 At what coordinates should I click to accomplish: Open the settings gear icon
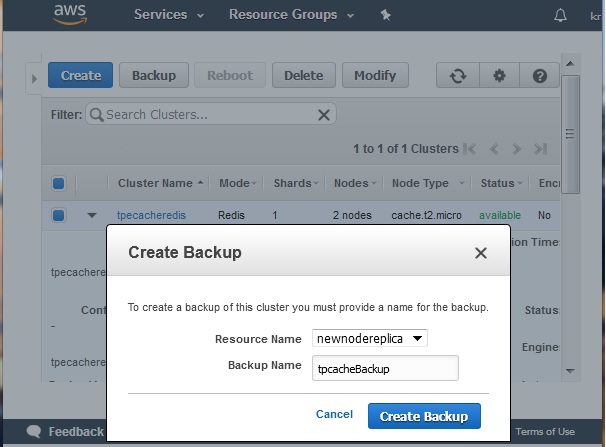click(499, 75)
